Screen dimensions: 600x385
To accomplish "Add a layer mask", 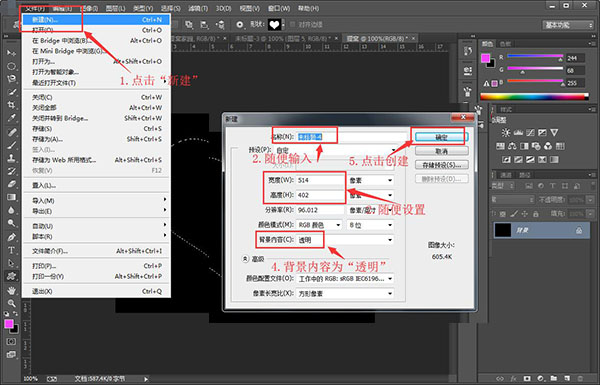I will (x=527, y=378).
